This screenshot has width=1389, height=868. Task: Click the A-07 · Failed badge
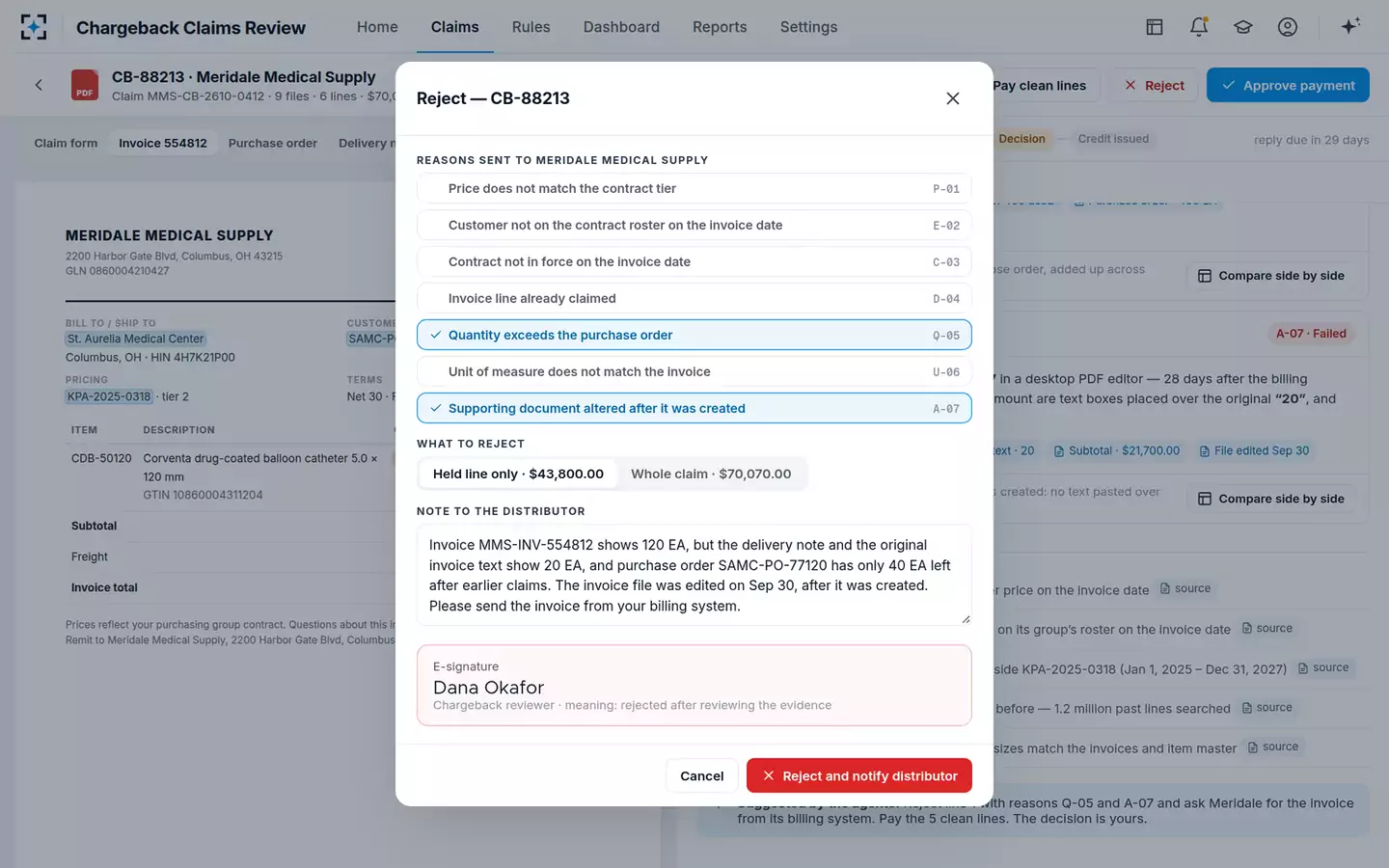tap(1311, 334)
